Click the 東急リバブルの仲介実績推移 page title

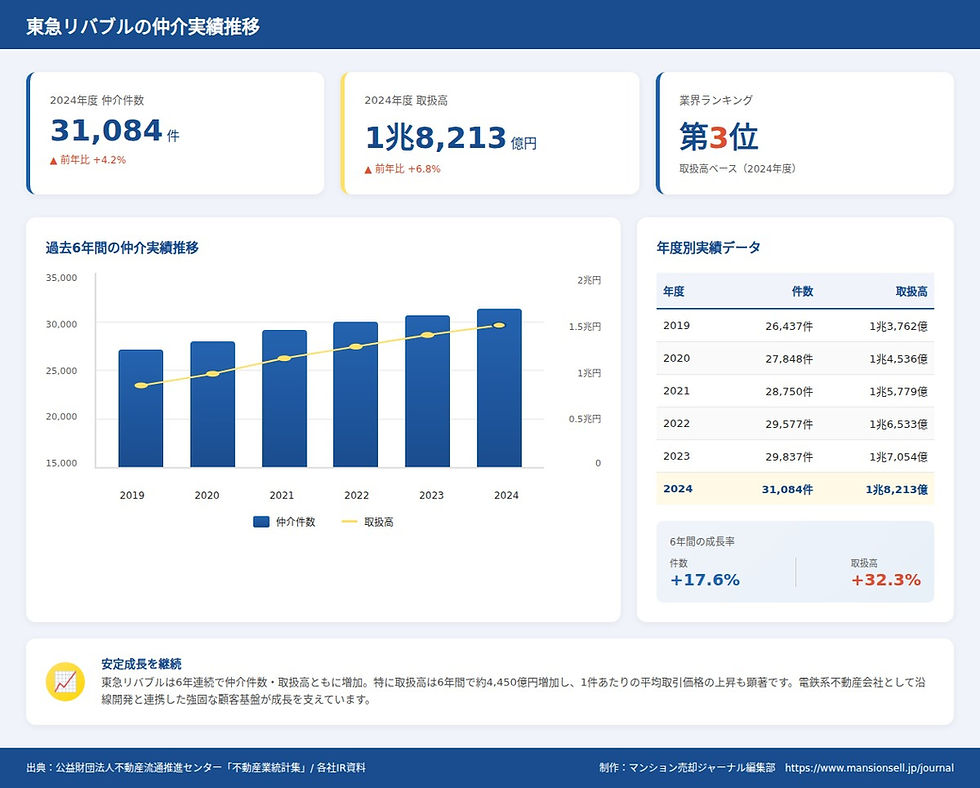[142, 26]
